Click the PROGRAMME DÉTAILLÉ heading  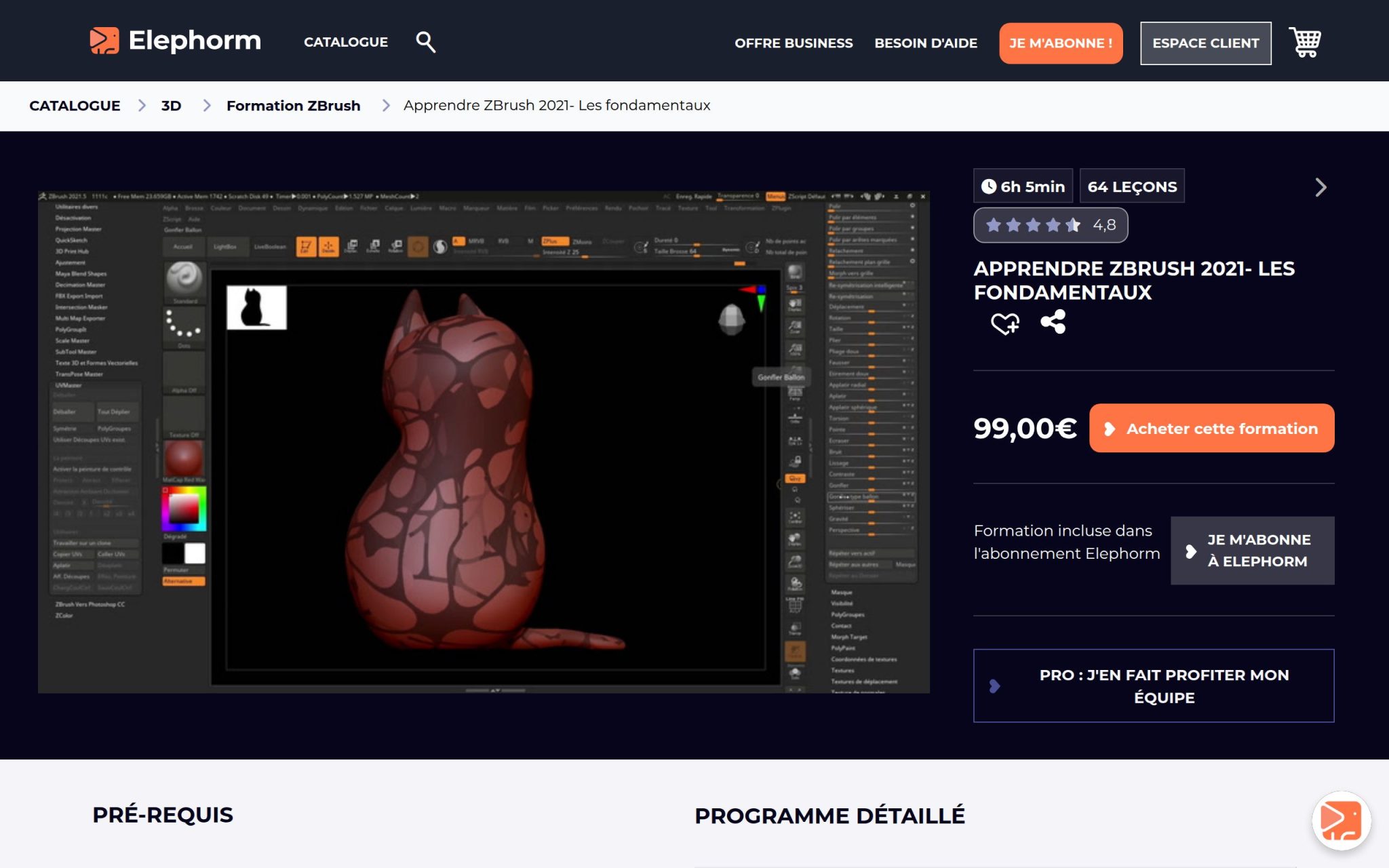829,816
